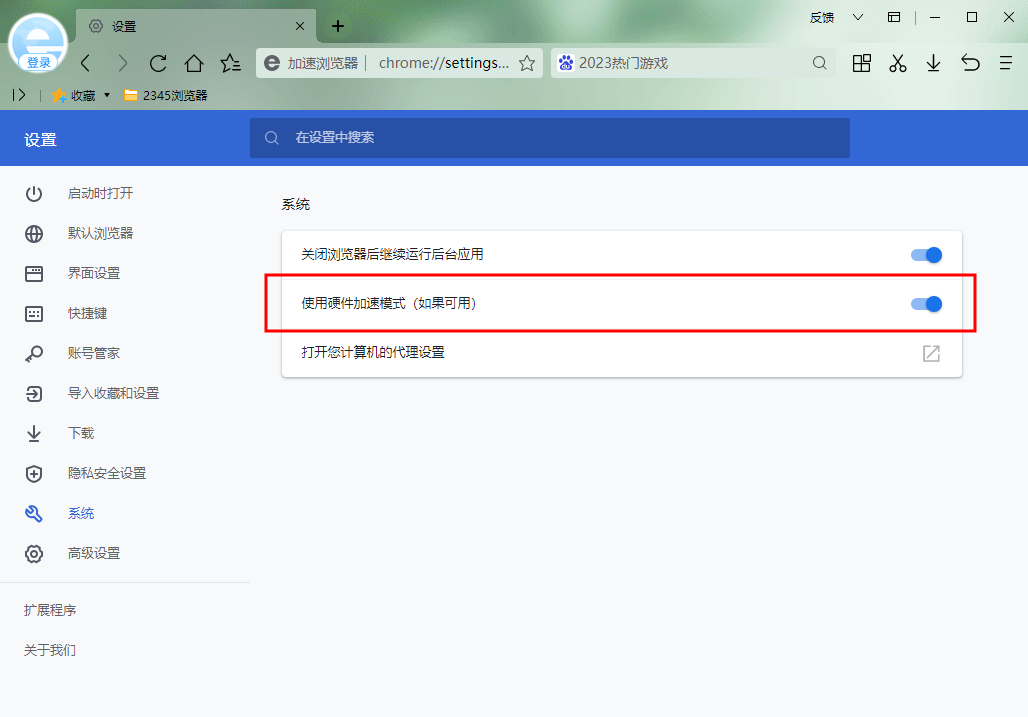
Task: Go back with the back arrow
Action: click(x=86, y=63)
